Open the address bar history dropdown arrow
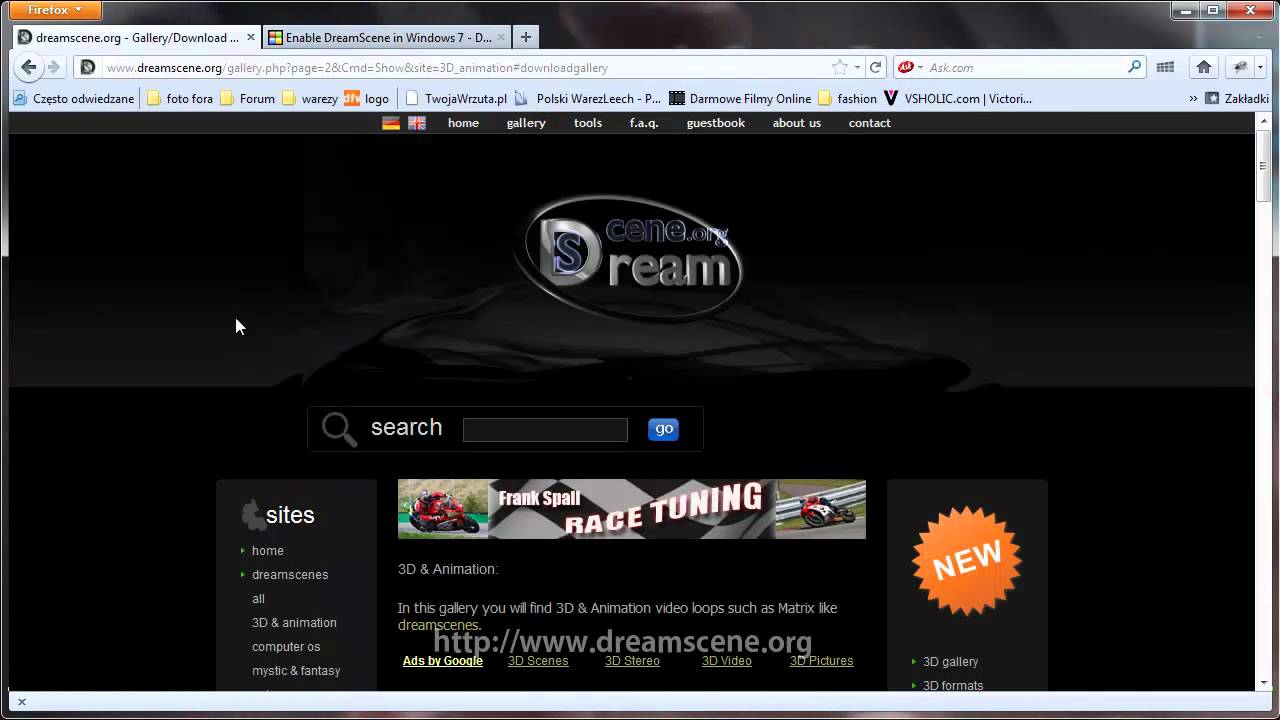1280x720 pixels. pos(857,67)
